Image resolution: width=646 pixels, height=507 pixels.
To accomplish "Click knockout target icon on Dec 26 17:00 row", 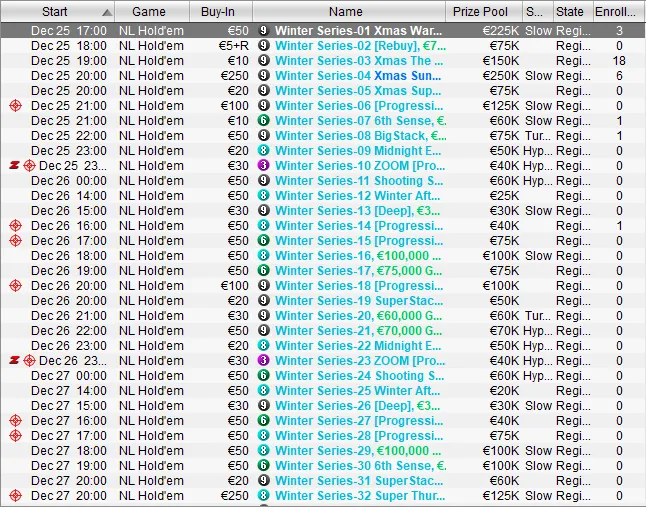I will pyautogui.click(x=16, y=241).
